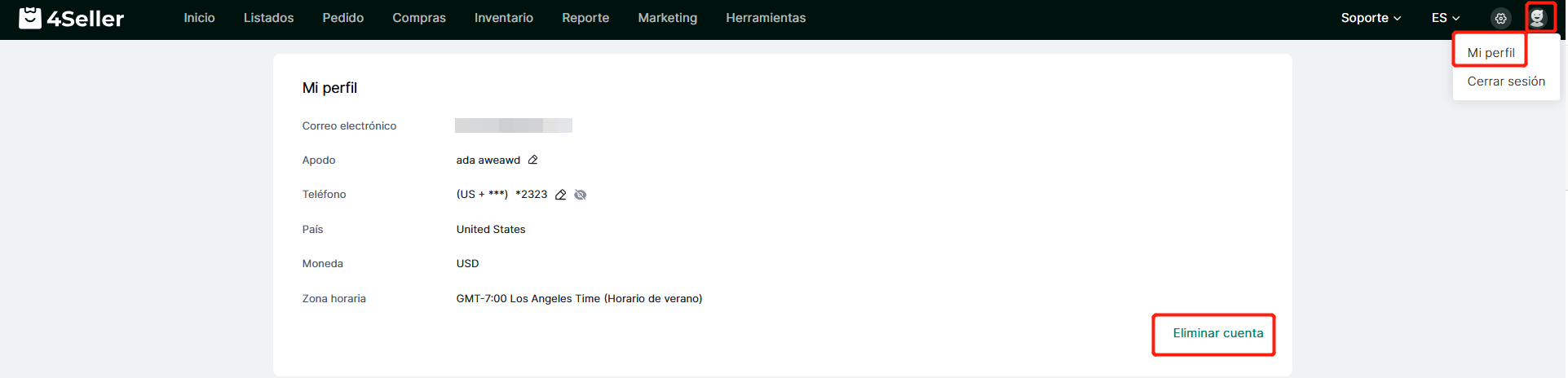Click the Mi perfil page heading
1568x378 pixels.
point(329,88)
